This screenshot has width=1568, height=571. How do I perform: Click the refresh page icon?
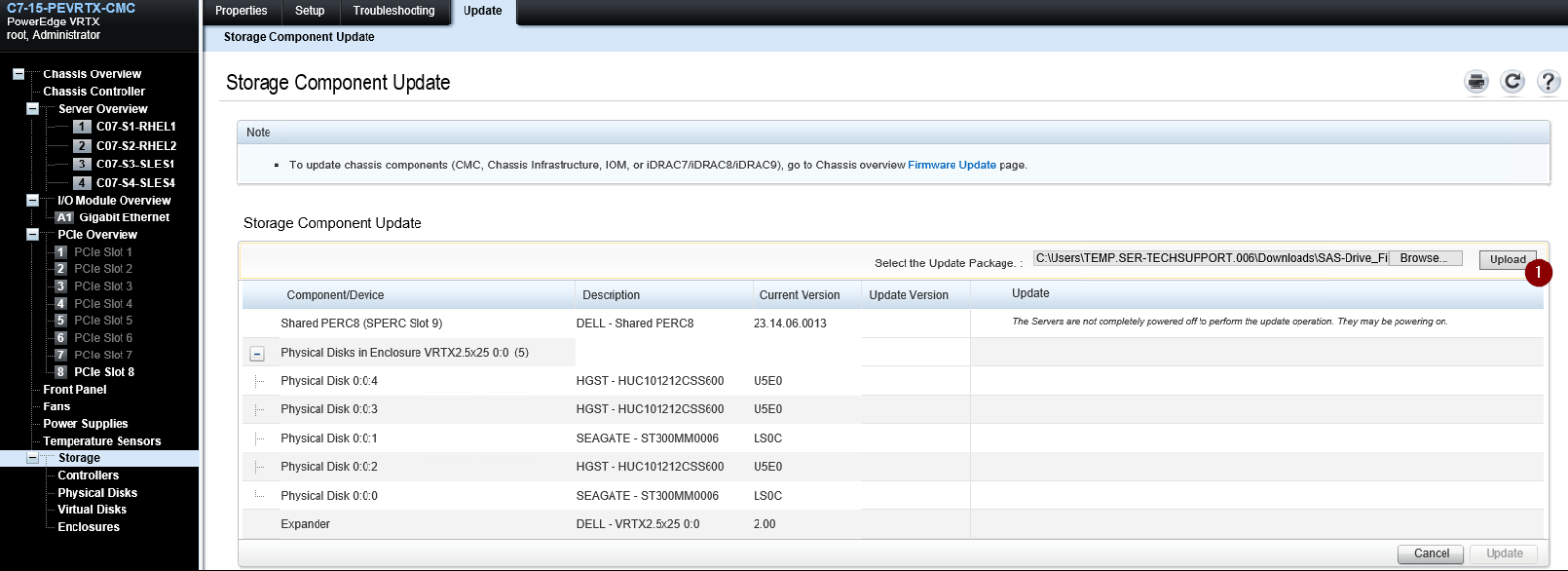click(1512, 82)
